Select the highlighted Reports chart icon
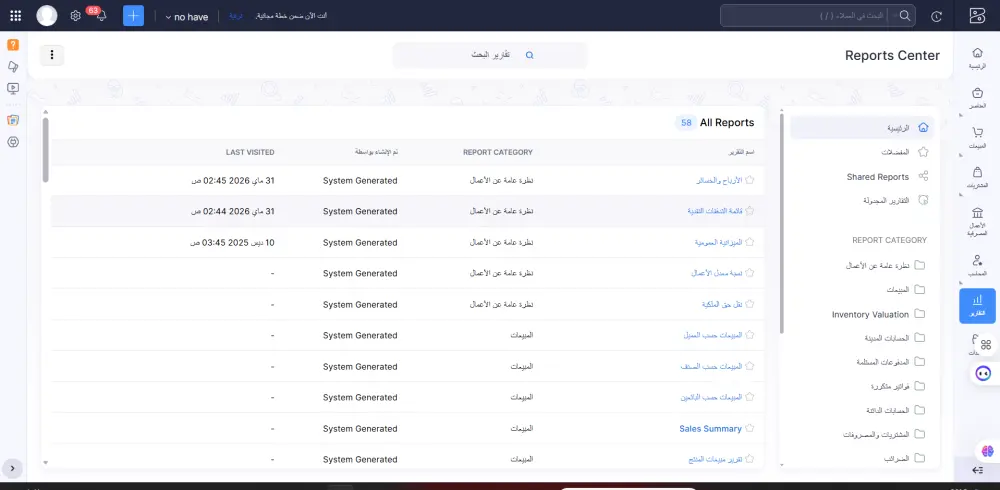This screenshot has width=1000, height=490. [977, 306]
